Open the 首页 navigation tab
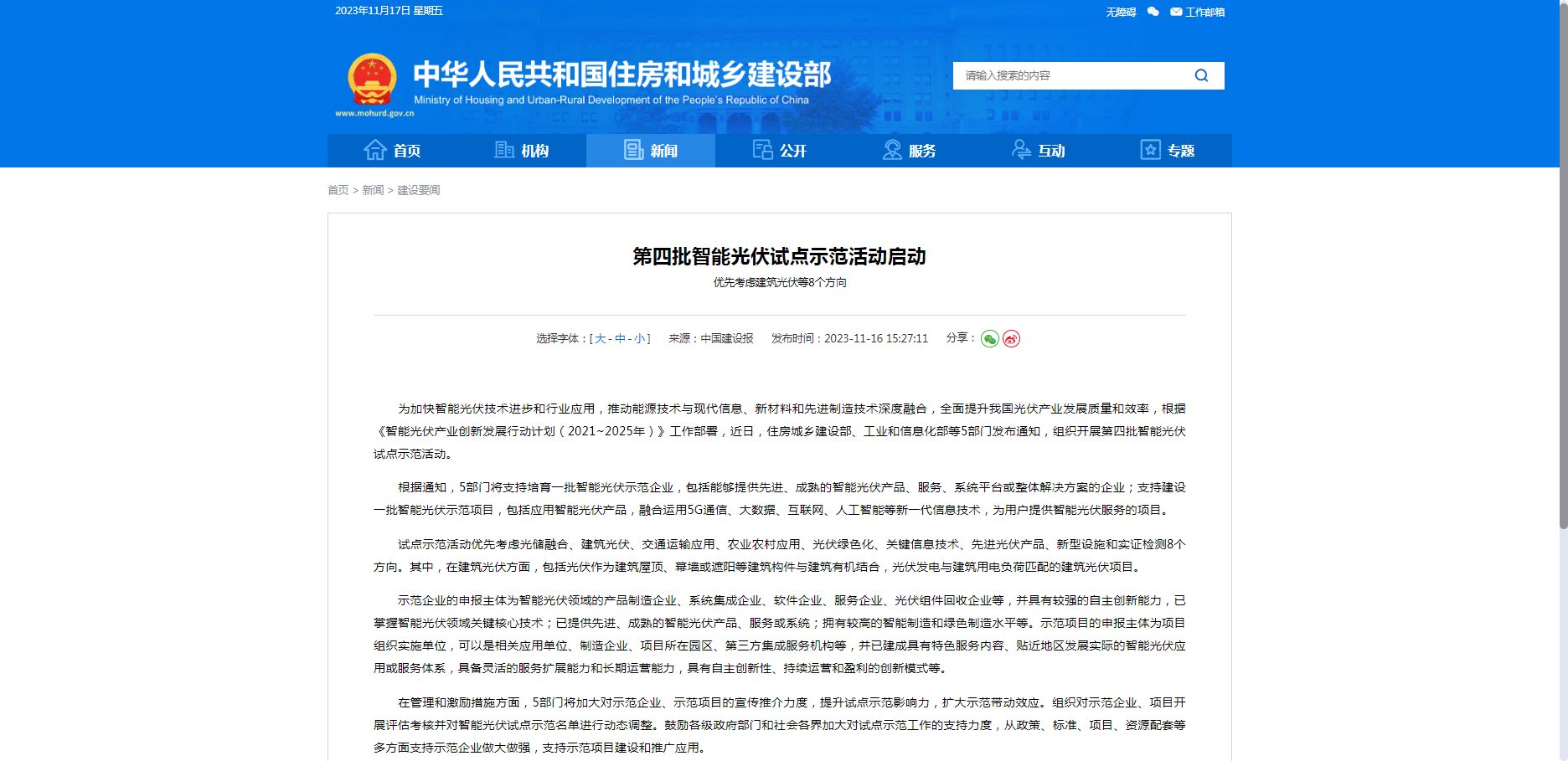1568x761 pixels. 392,151
